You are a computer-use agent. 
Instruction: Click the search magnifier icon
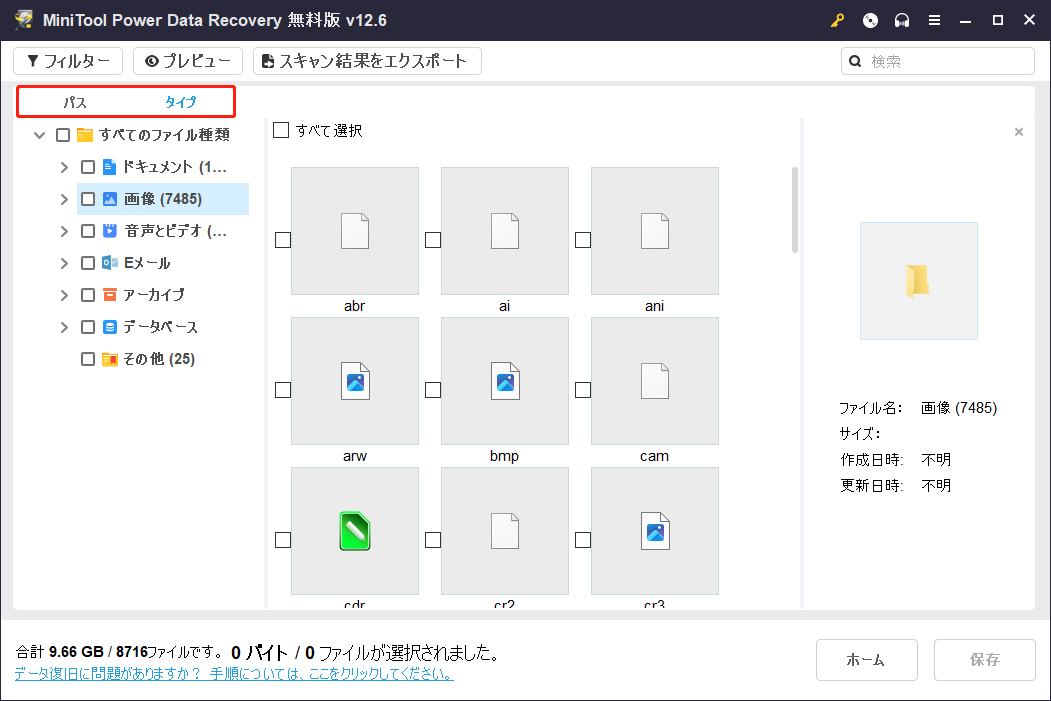pos(855,60)
